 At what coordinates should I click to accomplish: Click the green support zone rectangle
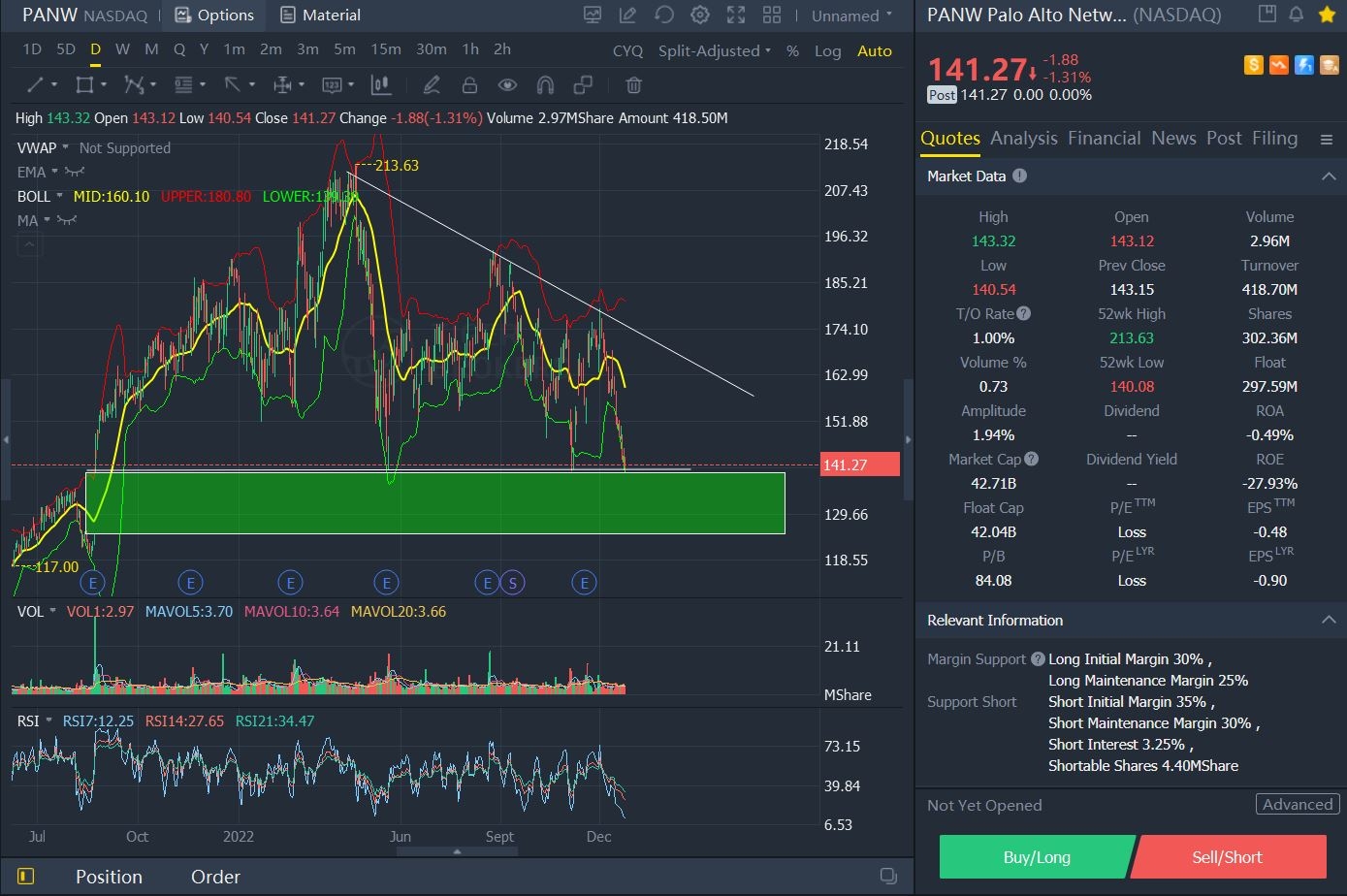pos(435,502)
